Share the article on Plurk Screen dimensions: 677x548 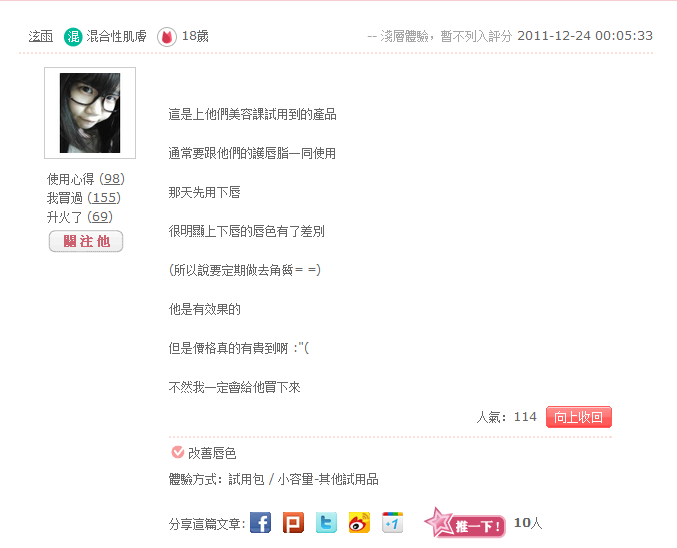[x=293, y=523]
